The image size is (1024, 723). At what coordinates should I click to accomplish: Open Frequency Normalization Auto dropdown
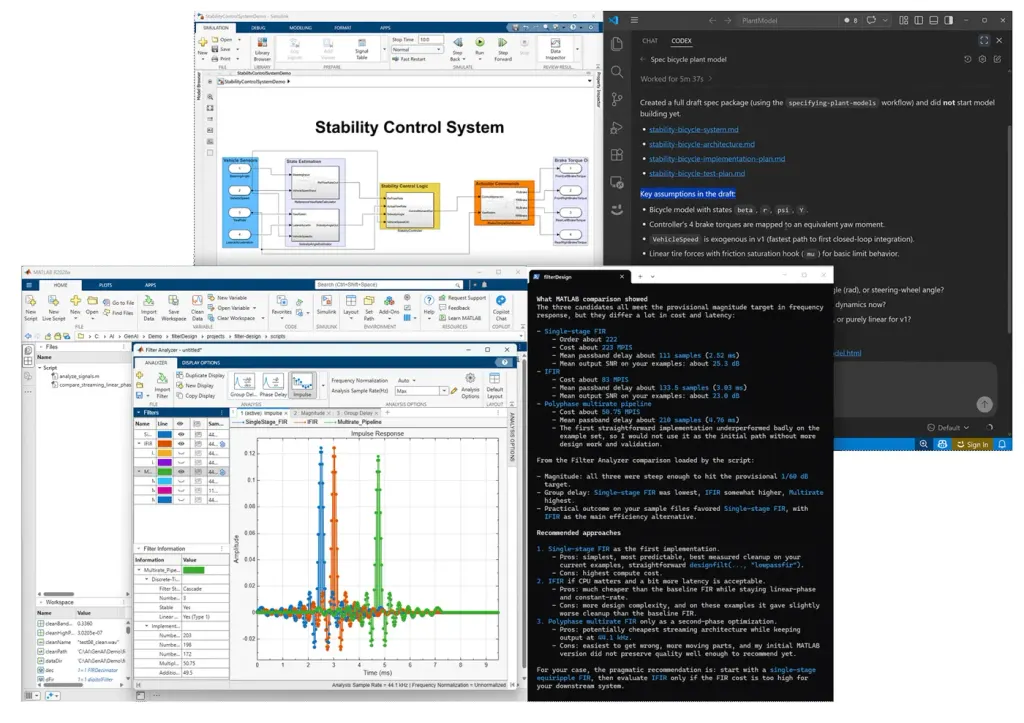tap(407, 380)
